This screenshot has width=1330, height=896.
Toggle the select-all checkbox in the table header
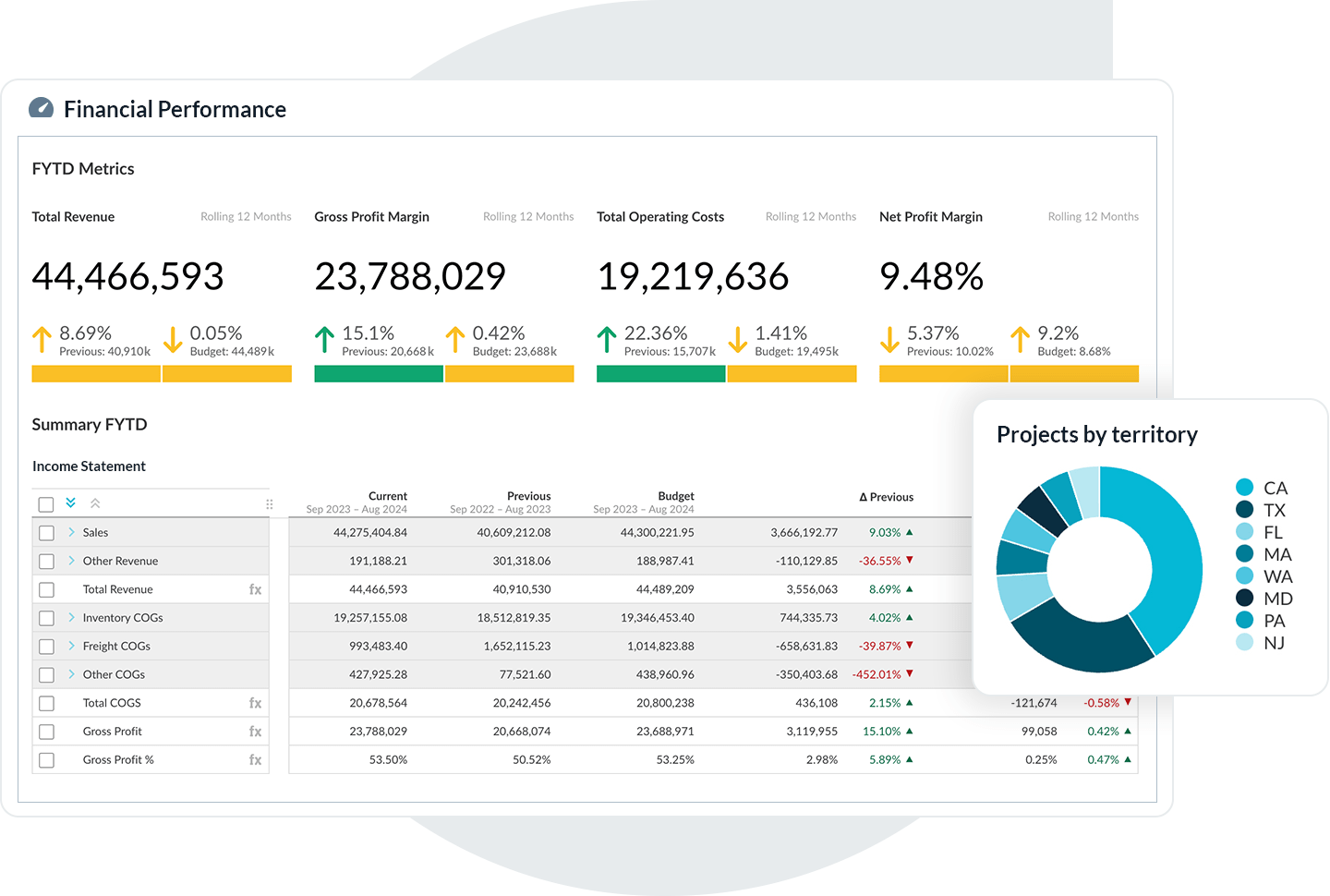[x=46, y=503]
